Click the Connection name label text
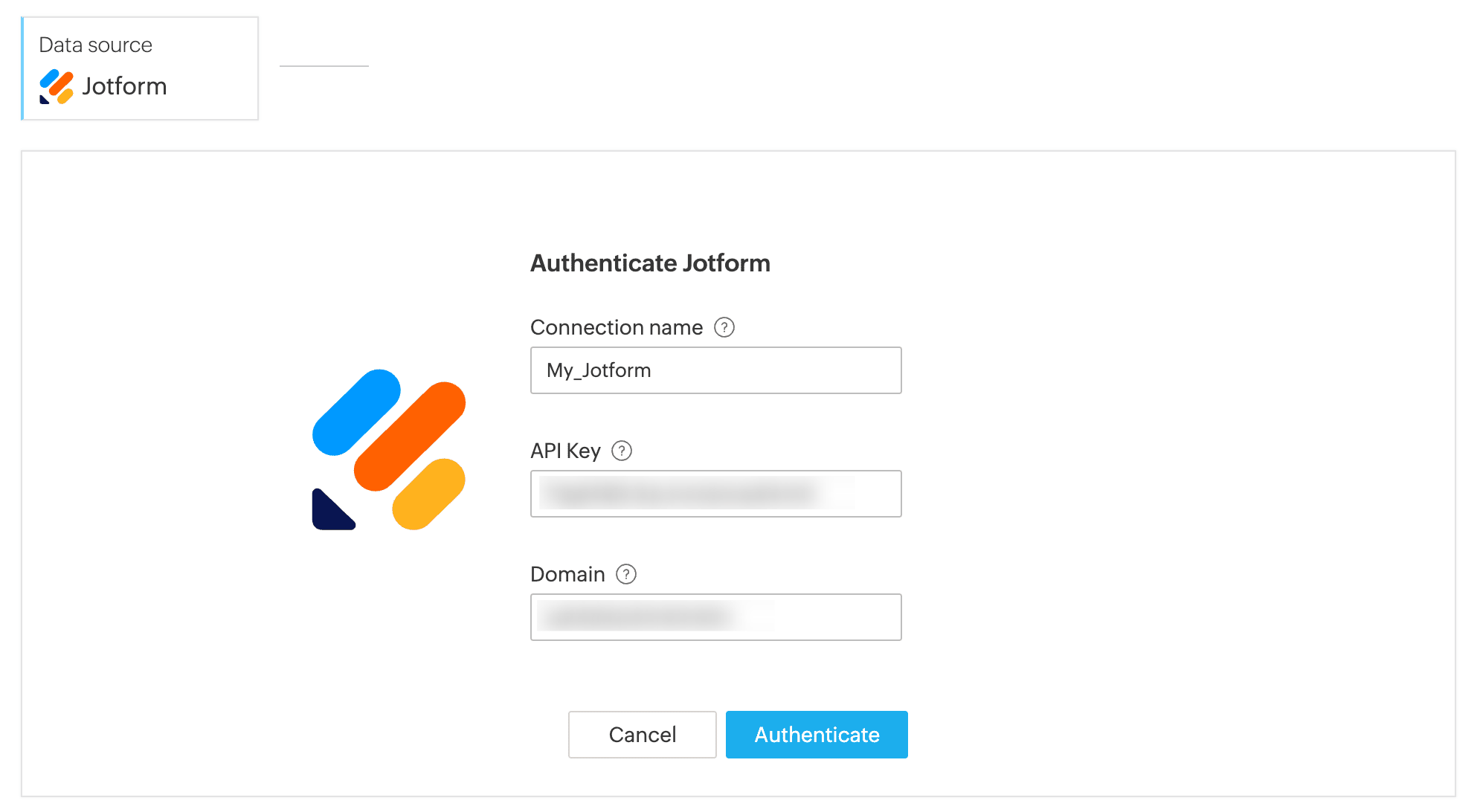 click(x=616, y=327)
